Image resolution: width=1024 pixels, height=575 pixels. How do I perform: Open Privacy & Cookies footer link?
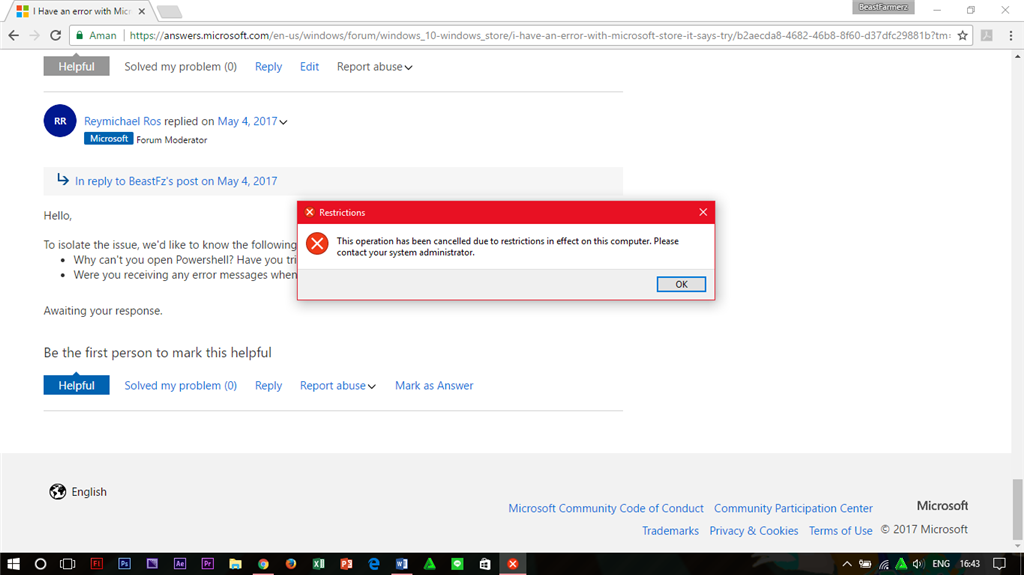pos(754,531)
